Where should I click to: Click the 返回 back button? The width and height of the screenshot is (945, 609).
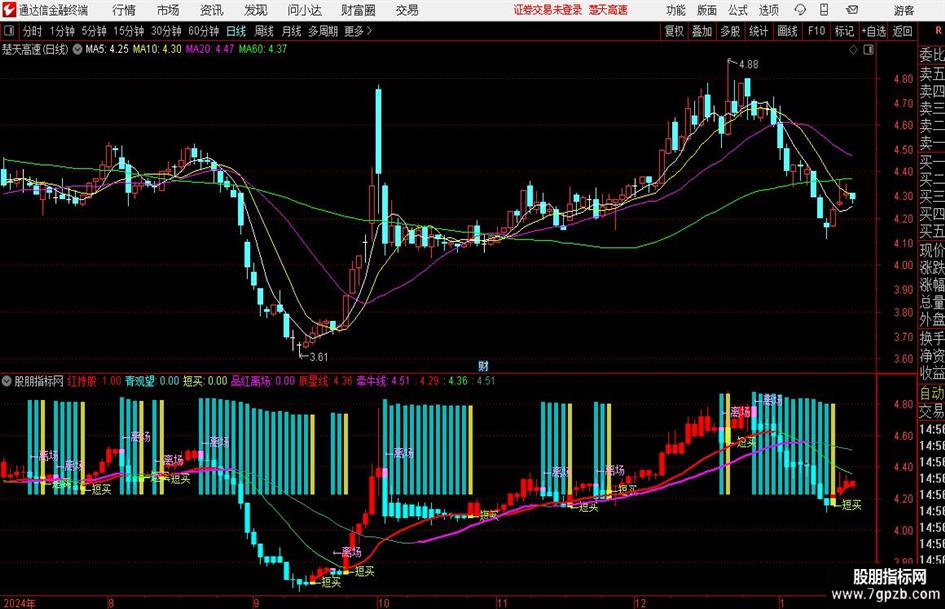pyautogui.click(x=902, y=31)
